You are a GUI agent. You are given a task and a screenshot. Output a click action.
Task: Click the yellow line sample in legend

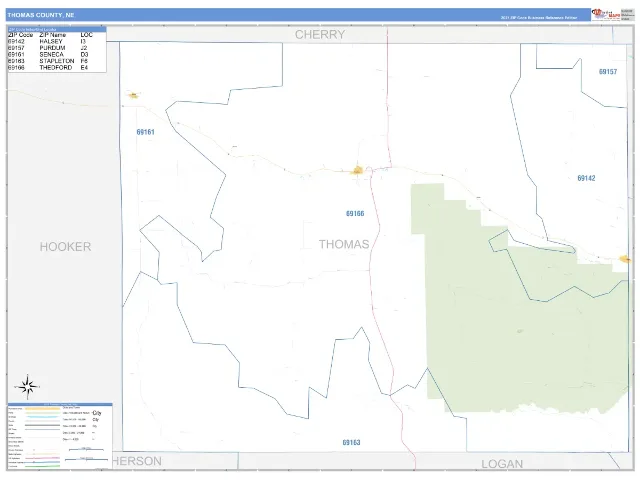[x=42, y=408]
